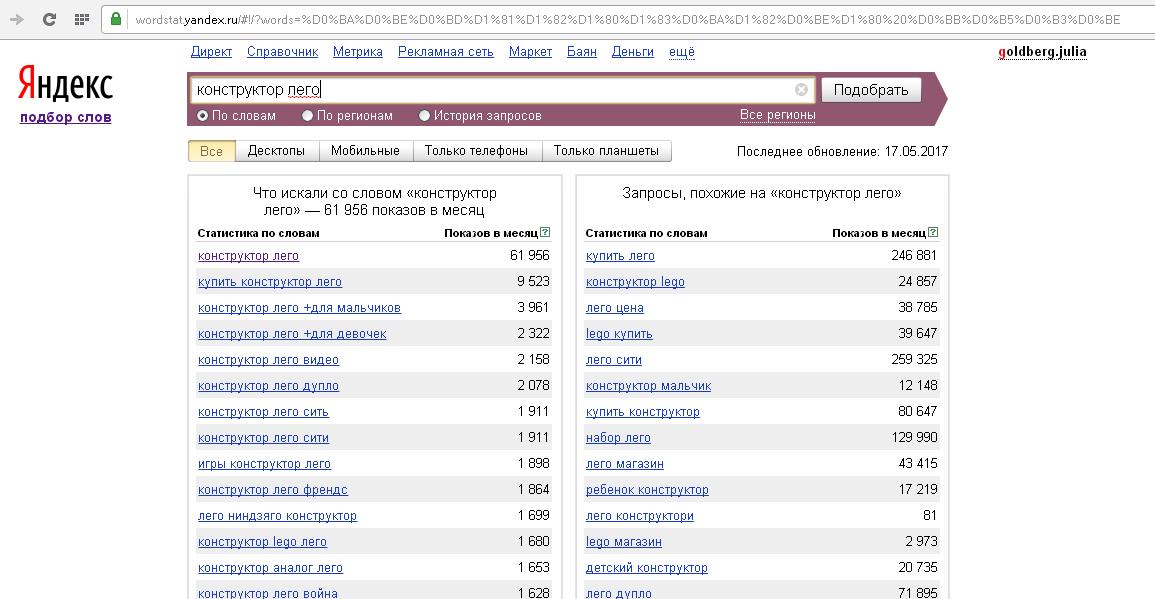This screenshot has height=599, width=1155.
Task: Open the Баян service link
Action: pos(582,52)
